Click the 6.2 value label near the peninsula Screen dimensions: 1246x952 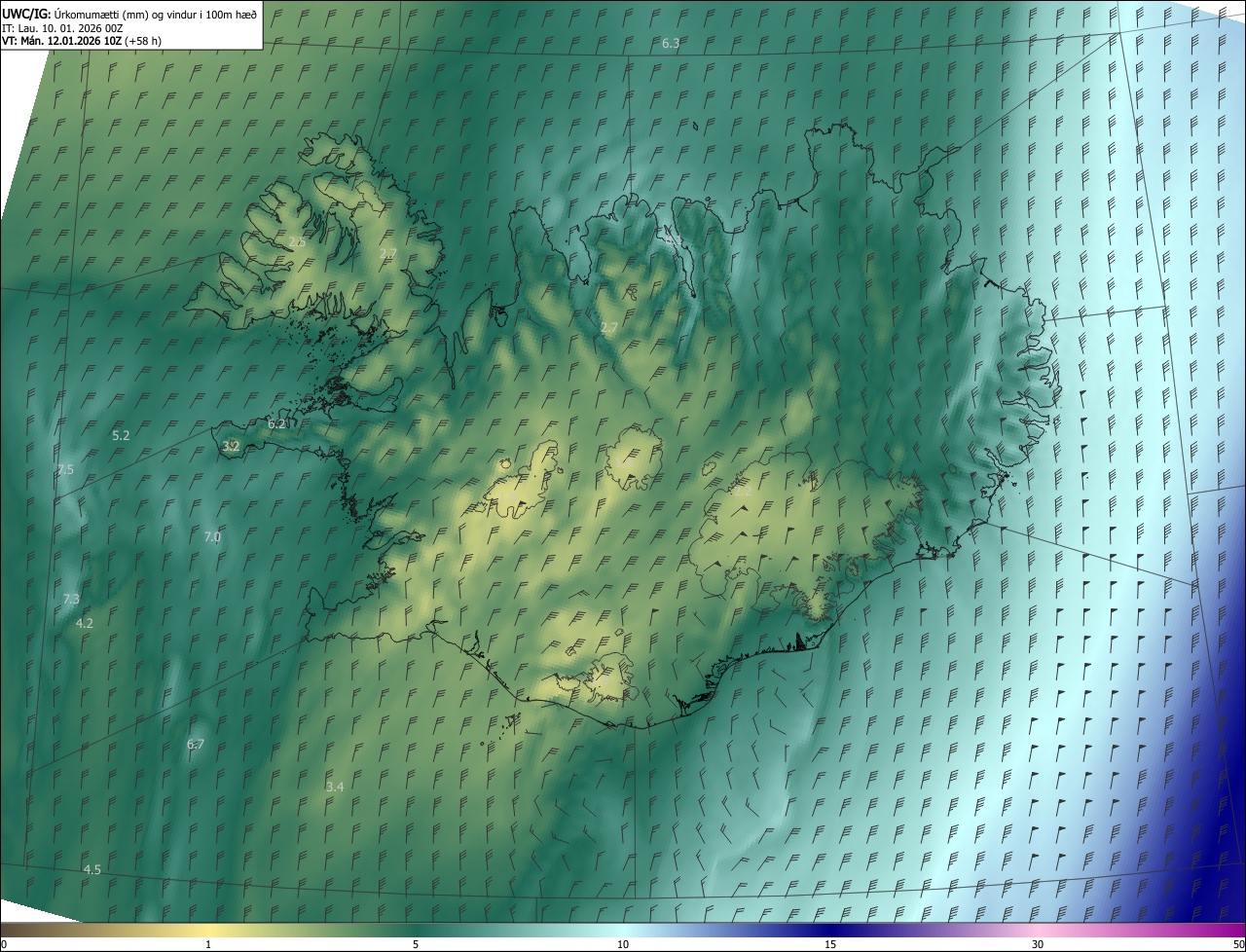pyautogui.click(x=276, y=424)
